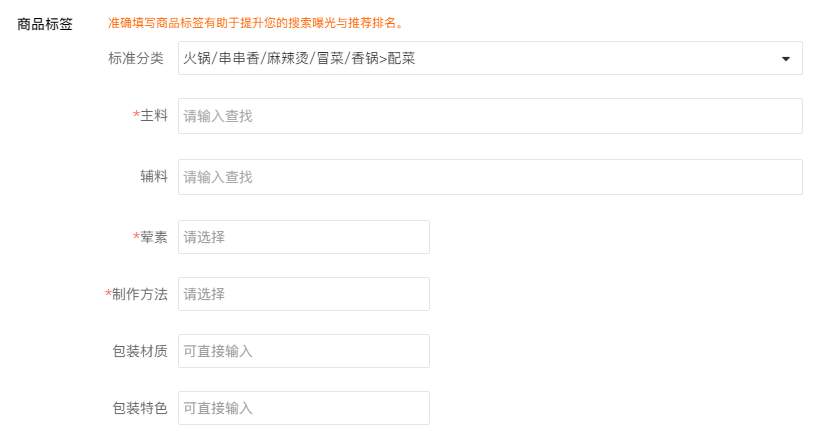The height and width of the screenshot is (434, 838).
Task: Click the 主料 field label
Action: tap(154, 116)
